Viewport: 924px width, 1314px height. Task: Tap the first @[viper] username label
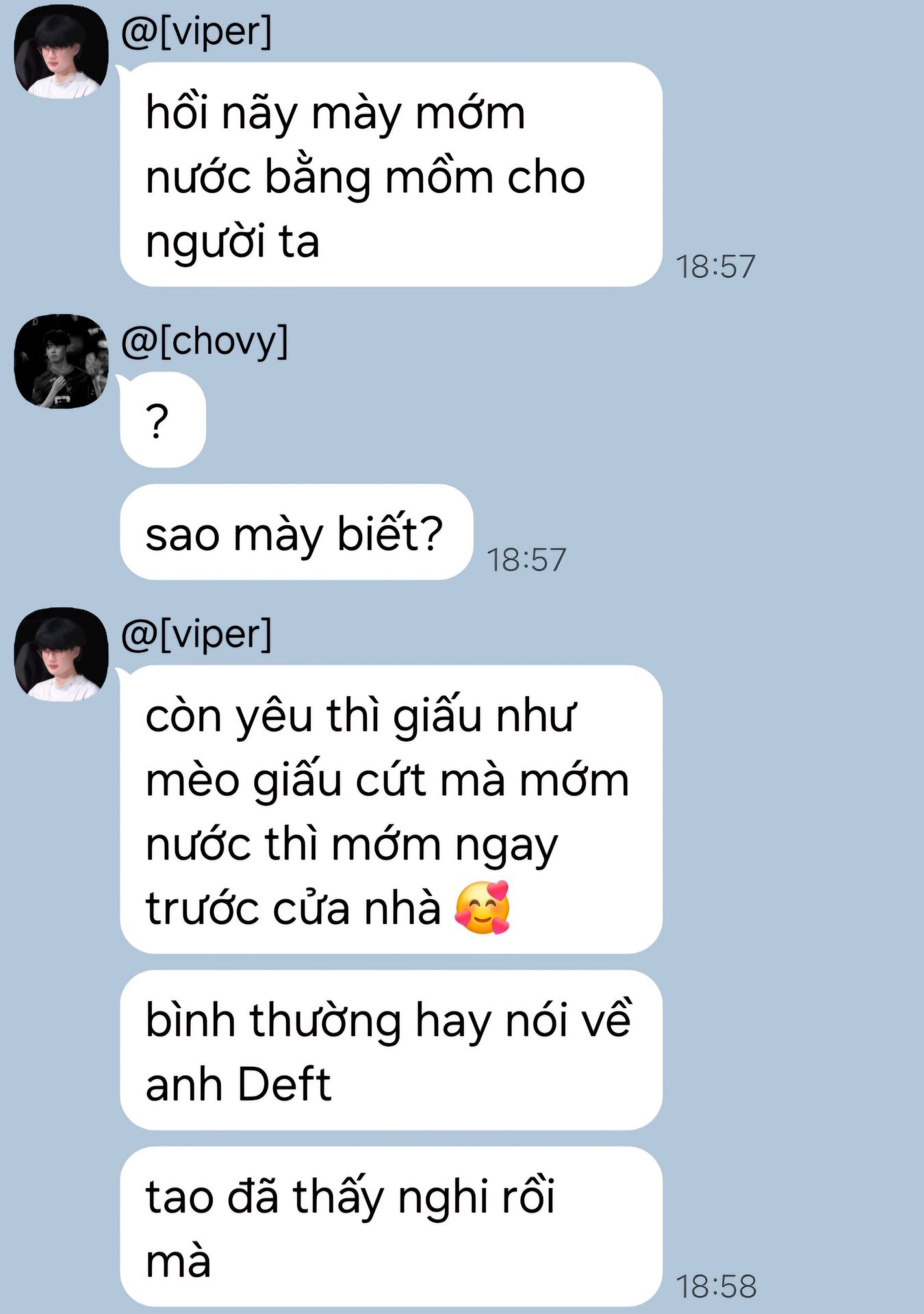coord(196,31)
